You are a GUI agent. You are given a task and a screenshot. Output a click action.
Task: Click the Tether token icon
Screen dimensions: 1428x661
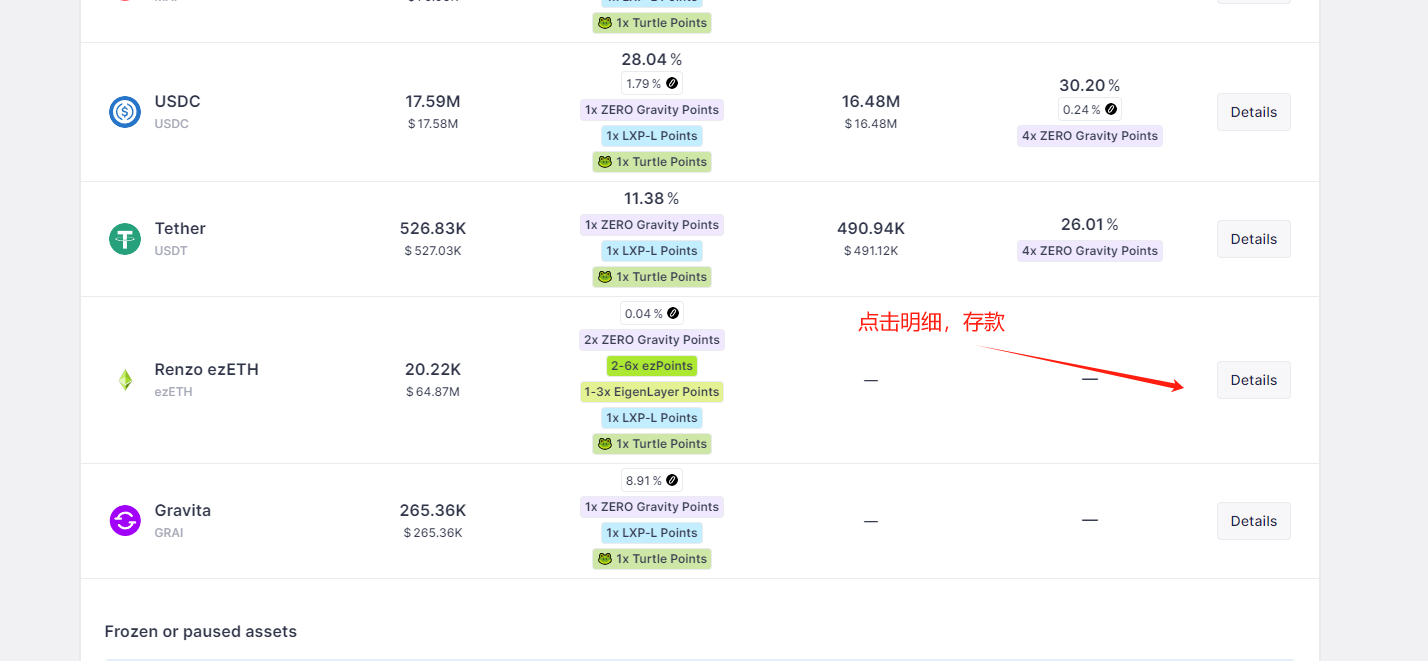[125, 239]
